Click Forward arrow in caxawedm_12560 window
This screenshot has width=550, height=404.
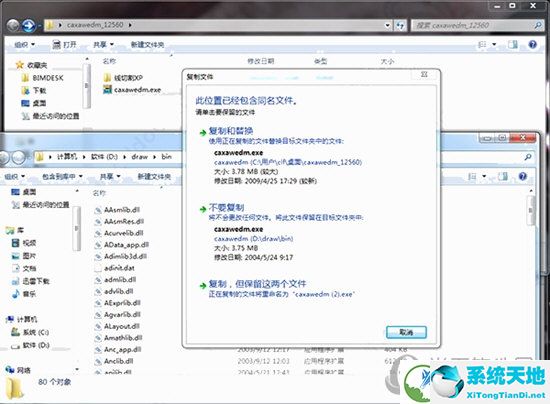pyautogui.click(x=28, y=25)
